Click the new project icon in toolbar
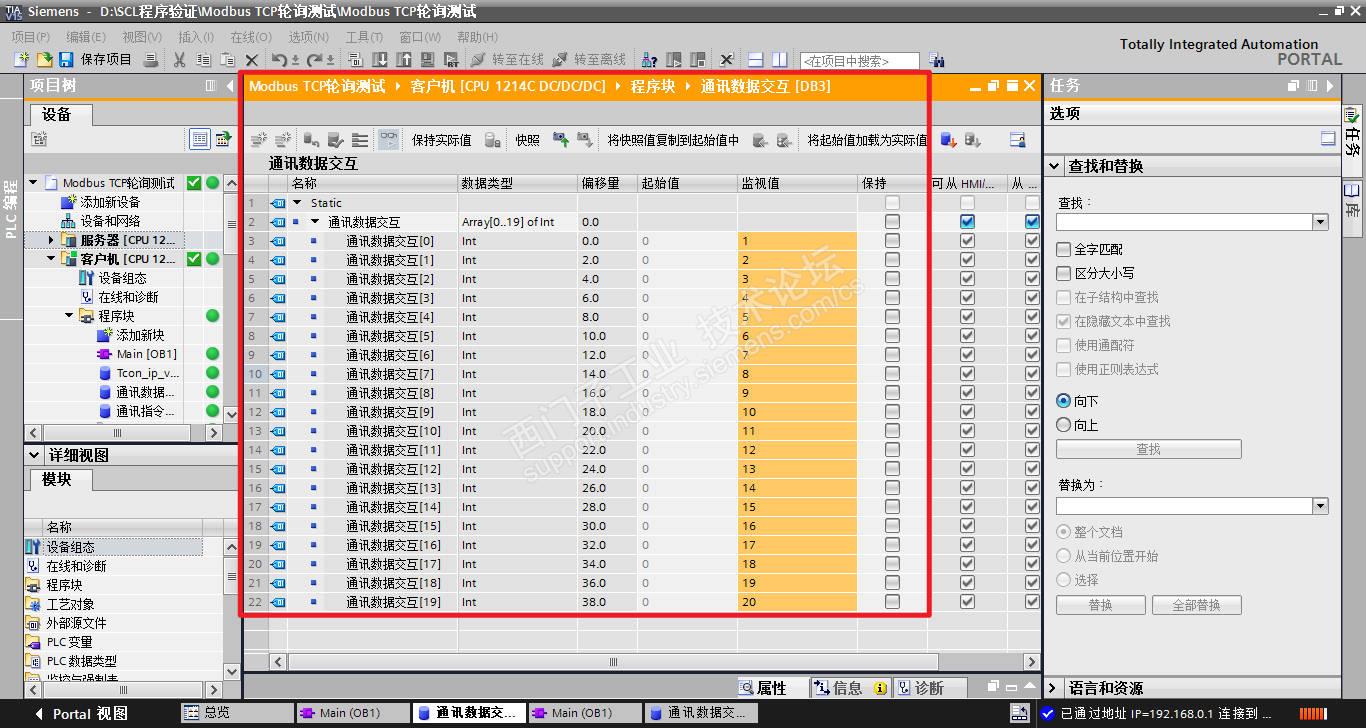The width and height of the screenshot is (1366, 728). click(21, 60)
